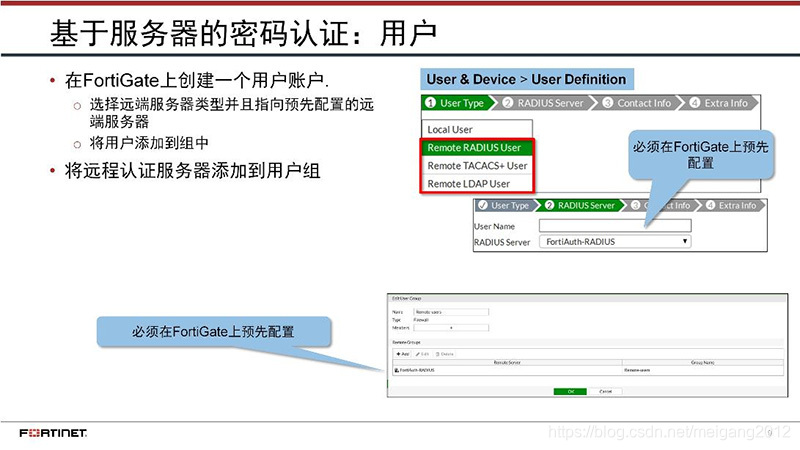Click the User & Device > User Definition breadcrumb
Image resolution: width=800 pixels, height=450 pixels.
click(527, 80)
